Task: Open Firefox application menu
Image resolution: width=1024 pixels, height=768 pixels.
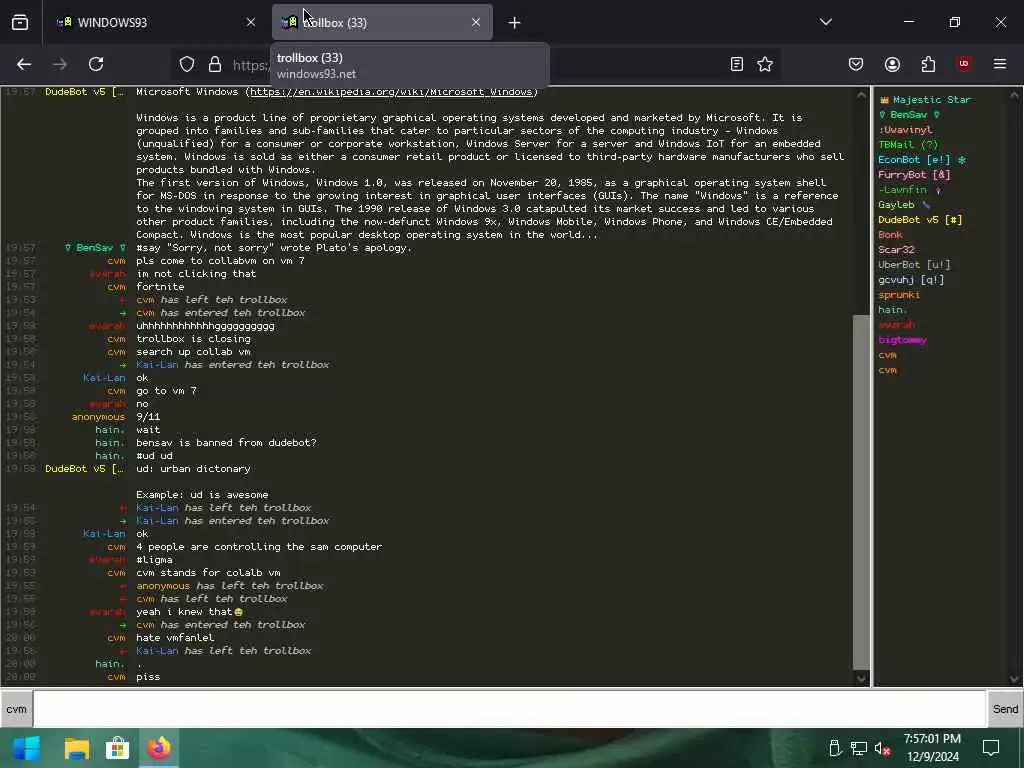Action: tap(1000, 64)
